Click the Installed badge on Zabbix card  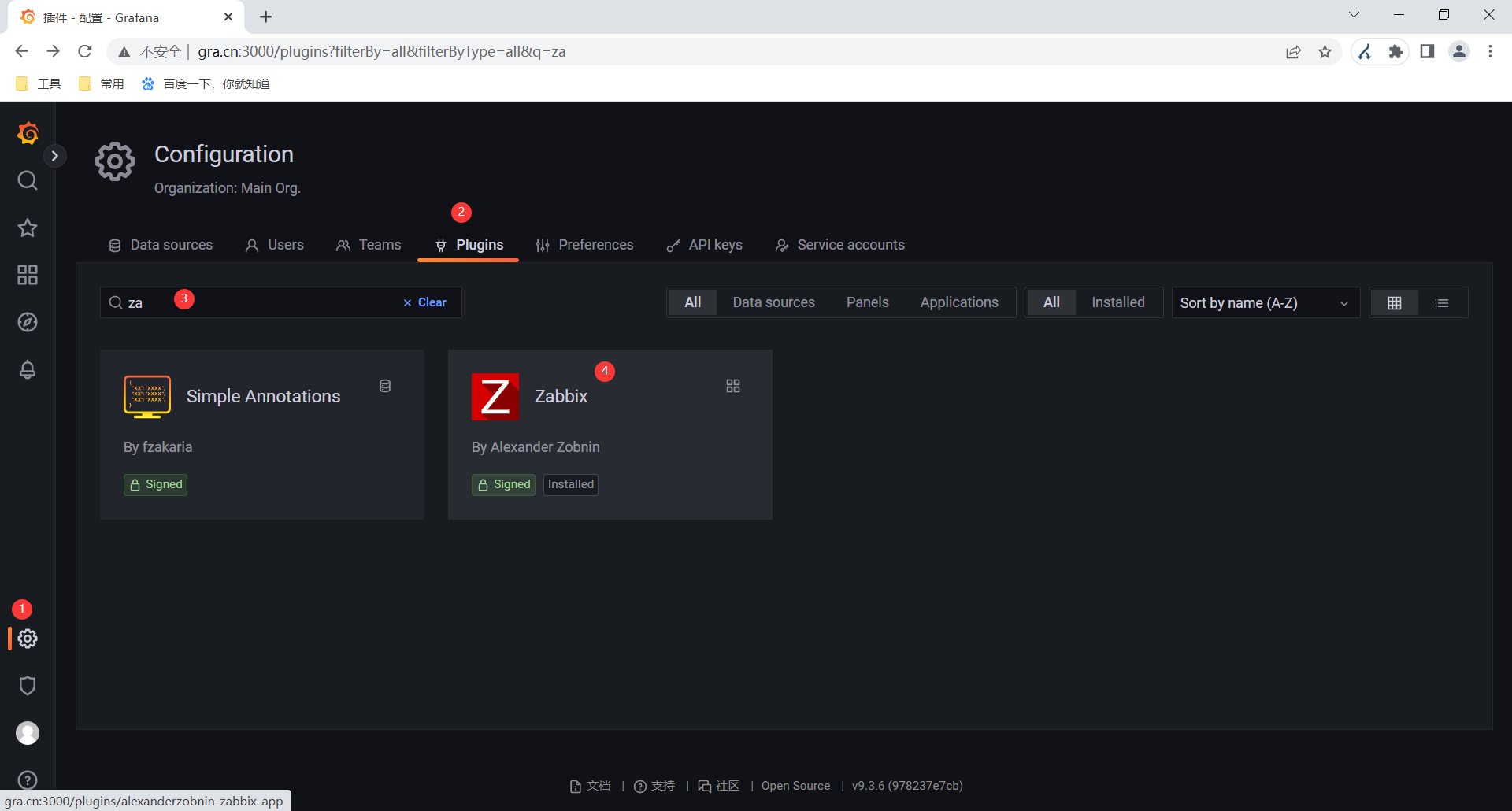click(x=571, y=484)
